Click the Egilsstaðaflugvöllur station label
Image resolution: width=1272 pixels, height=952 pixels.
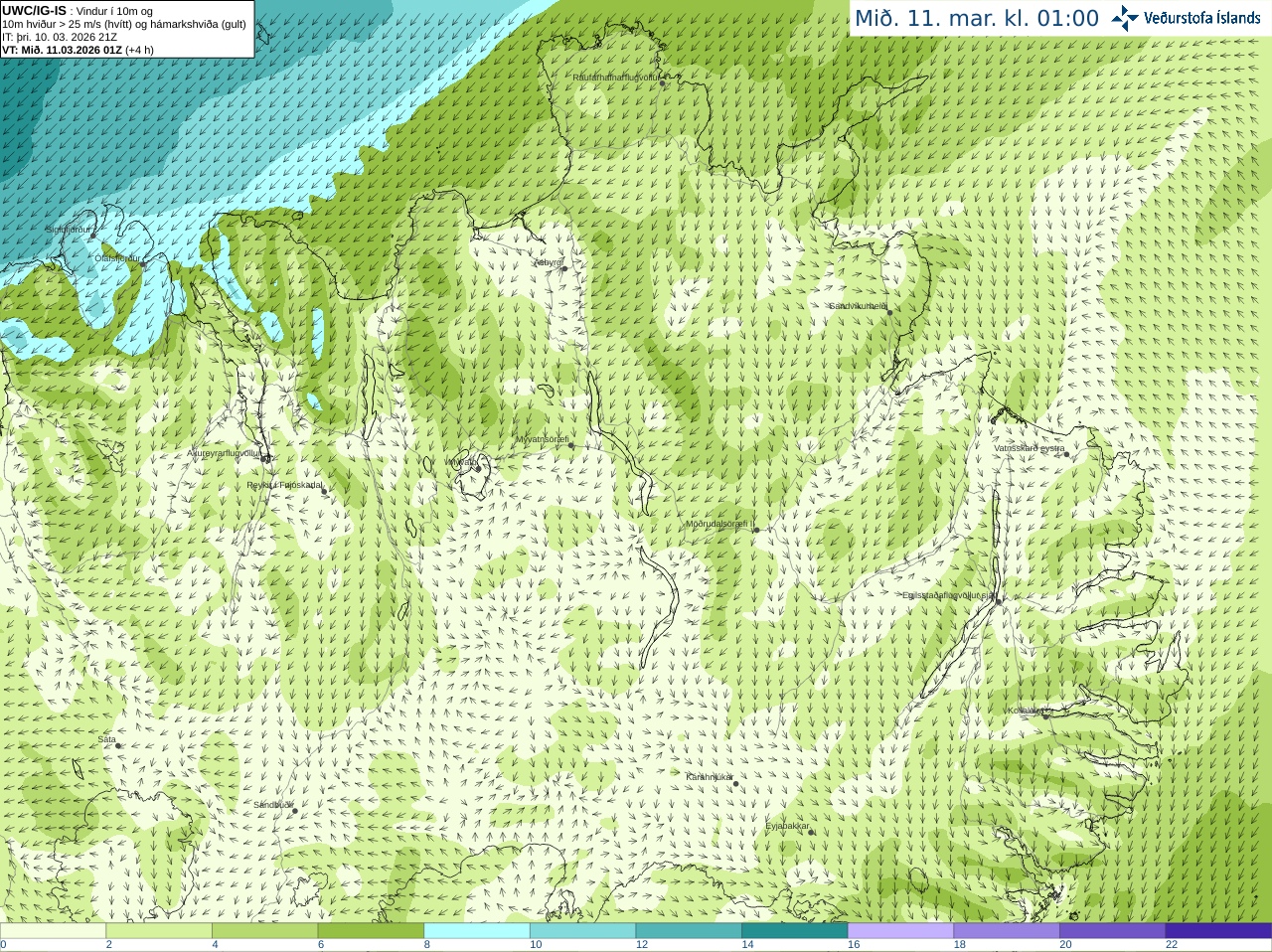coord(949,595)
